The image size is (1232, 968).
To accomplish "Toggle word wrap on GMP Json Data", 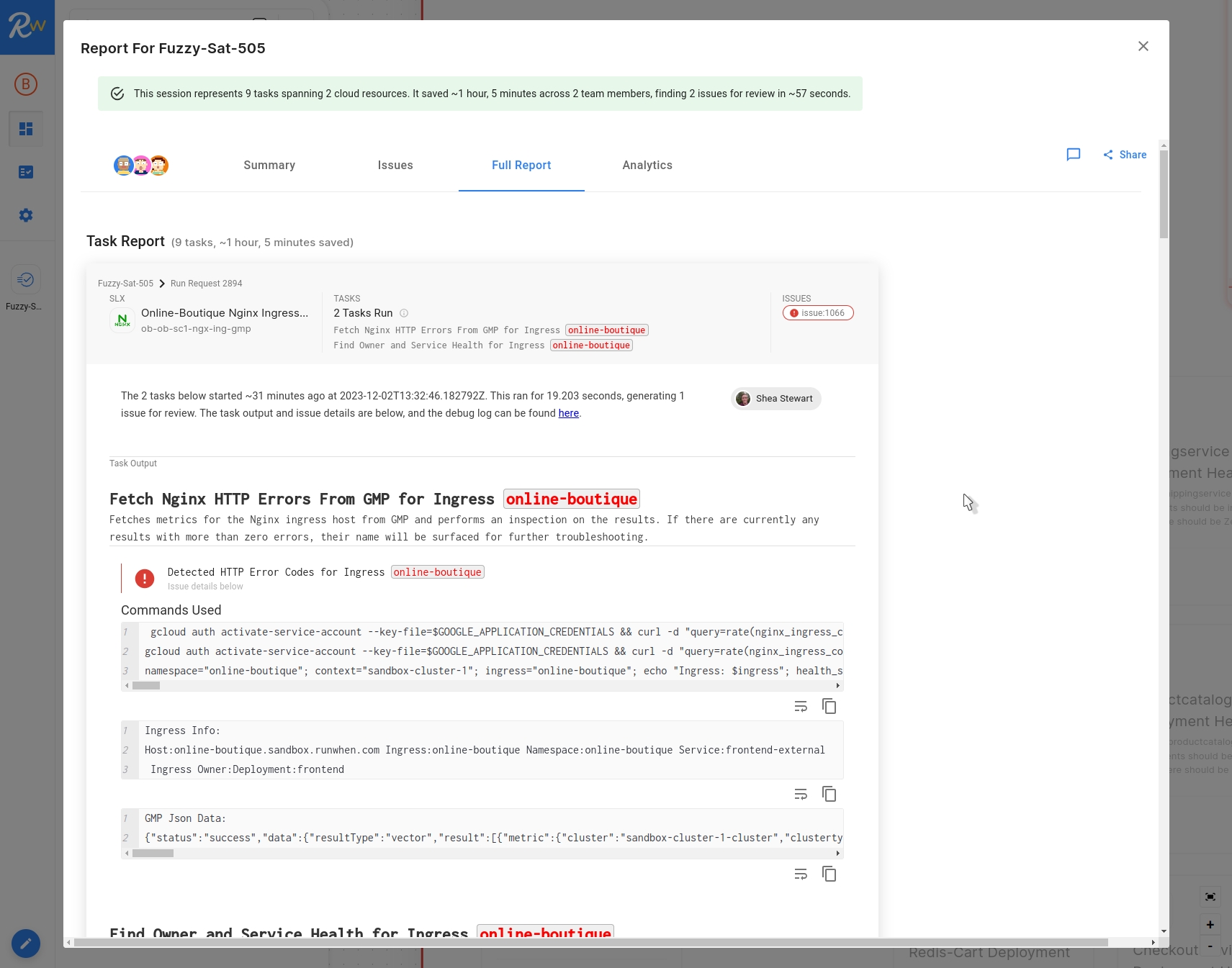I will click(x=800, y=874).
